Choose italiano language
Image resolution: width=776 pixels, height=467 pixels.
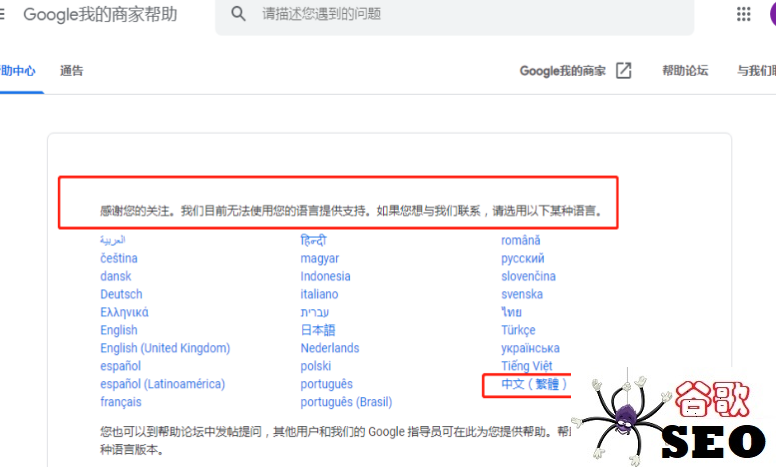tap(319, 294)
